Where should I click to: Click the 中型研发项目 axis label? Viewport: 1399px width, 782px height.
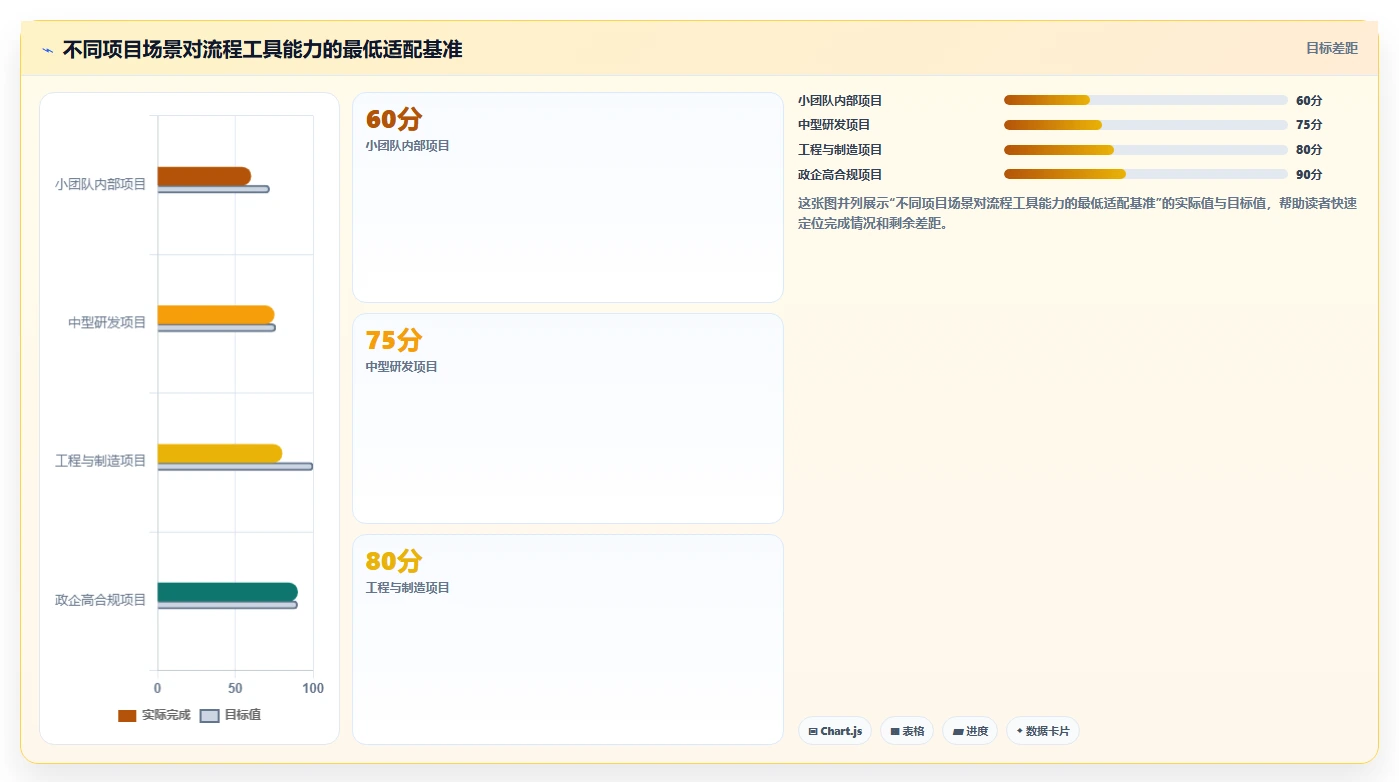107,322
